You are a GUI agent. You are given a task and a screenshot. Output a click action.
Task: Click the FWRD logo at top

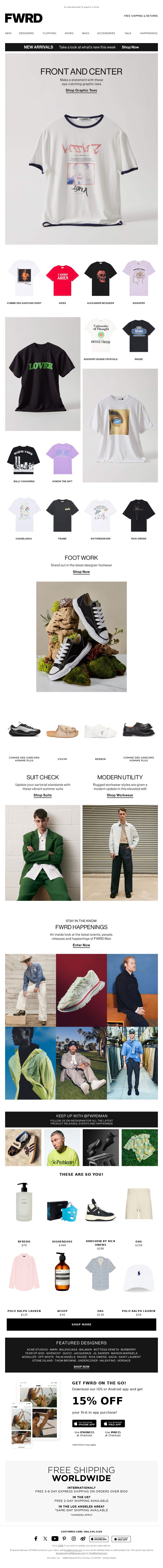(x=24, y=18)
